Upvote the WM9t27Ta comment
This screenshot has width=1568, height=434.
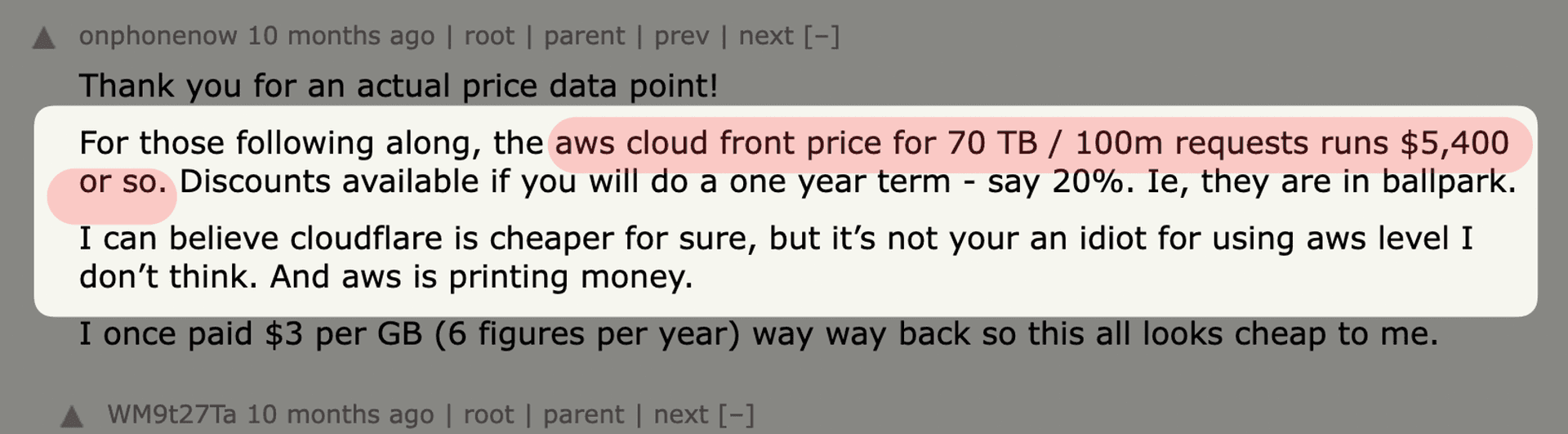(x=72, y=417)
